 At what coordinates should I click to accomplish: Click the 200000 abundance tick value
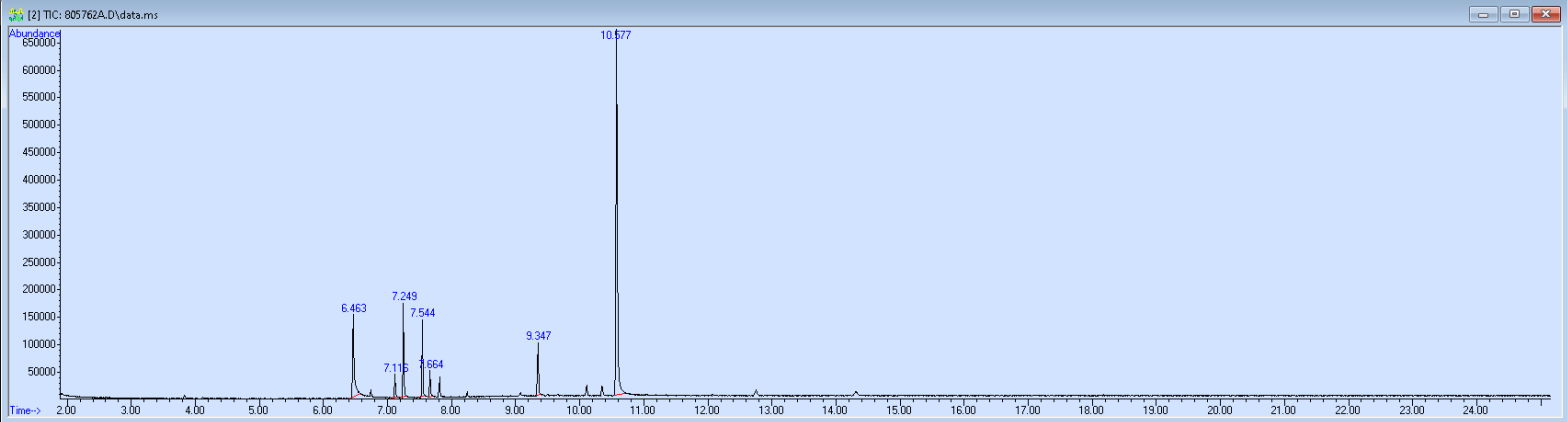point(40,289)
